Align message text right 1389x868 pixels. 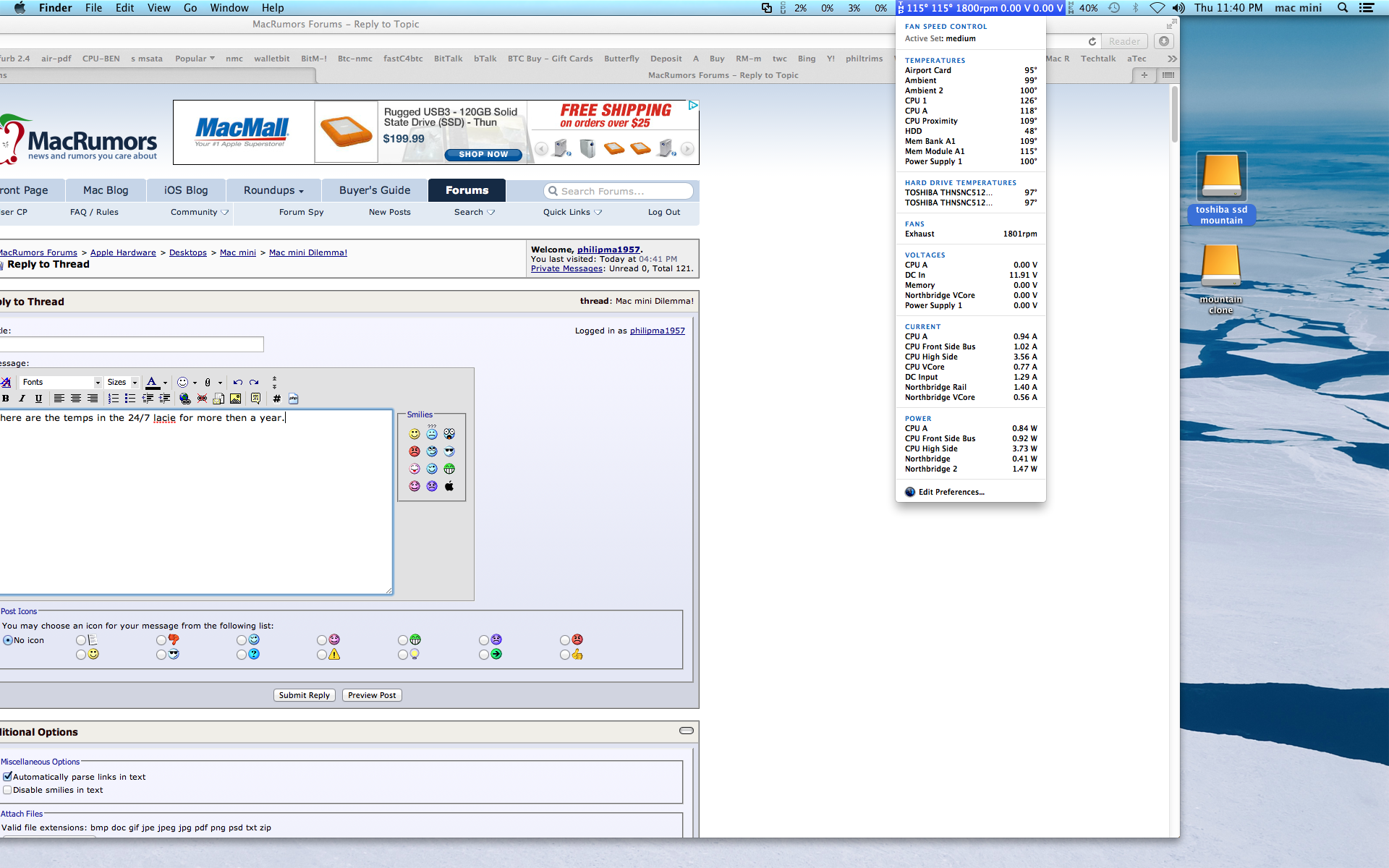[x=93, y=399]
